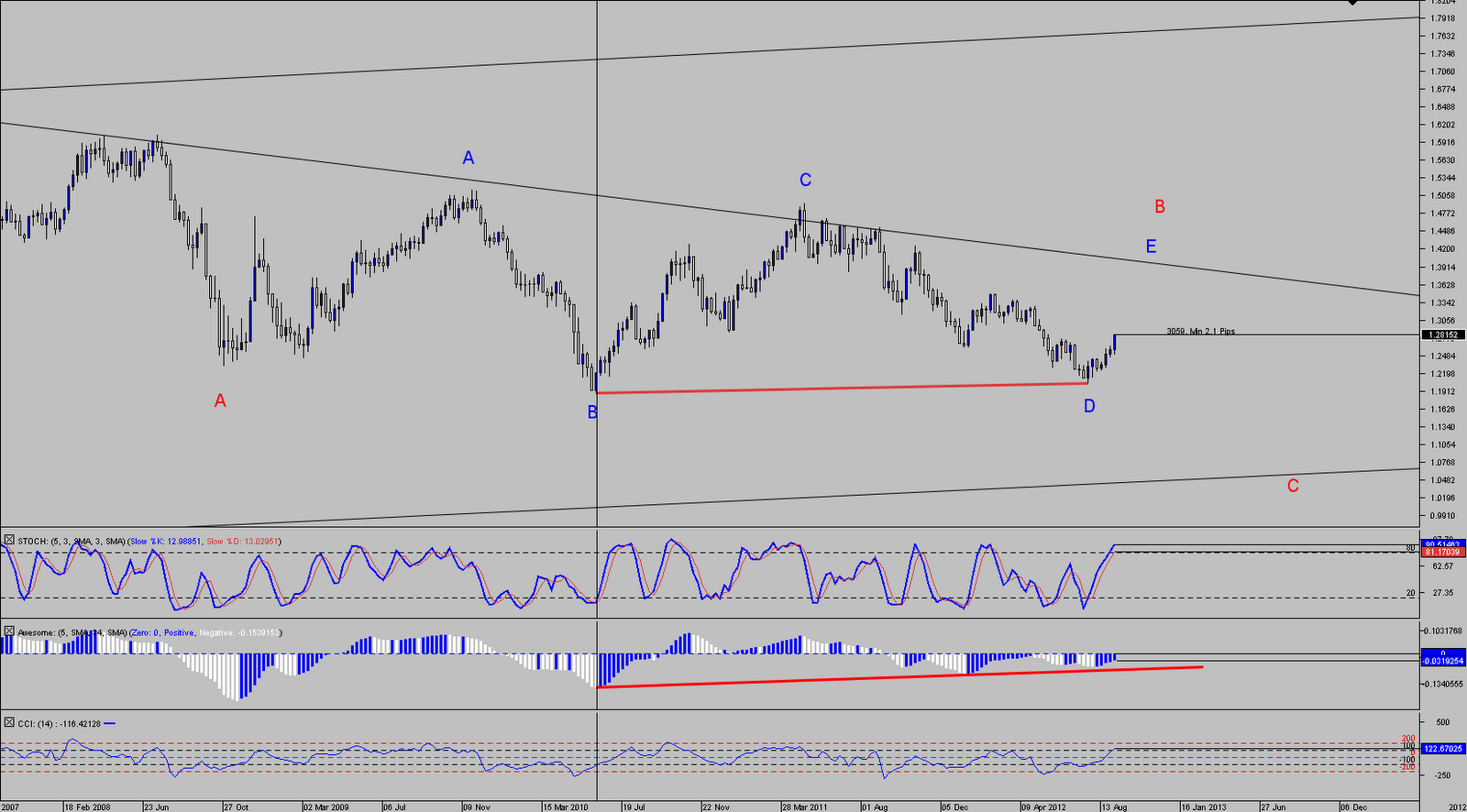Click the Slow %K 12.98851 readout
Screen dimensions: 1467x812
pyautogui.click(x=166, y=542)
